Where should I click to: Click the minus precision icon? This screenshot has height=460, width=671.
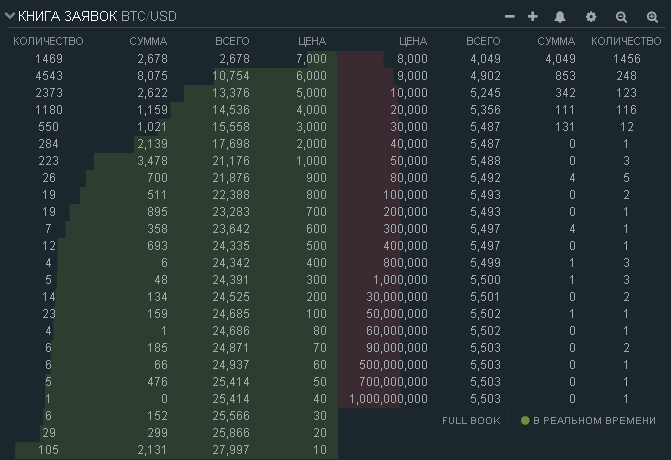coord(510,17)
